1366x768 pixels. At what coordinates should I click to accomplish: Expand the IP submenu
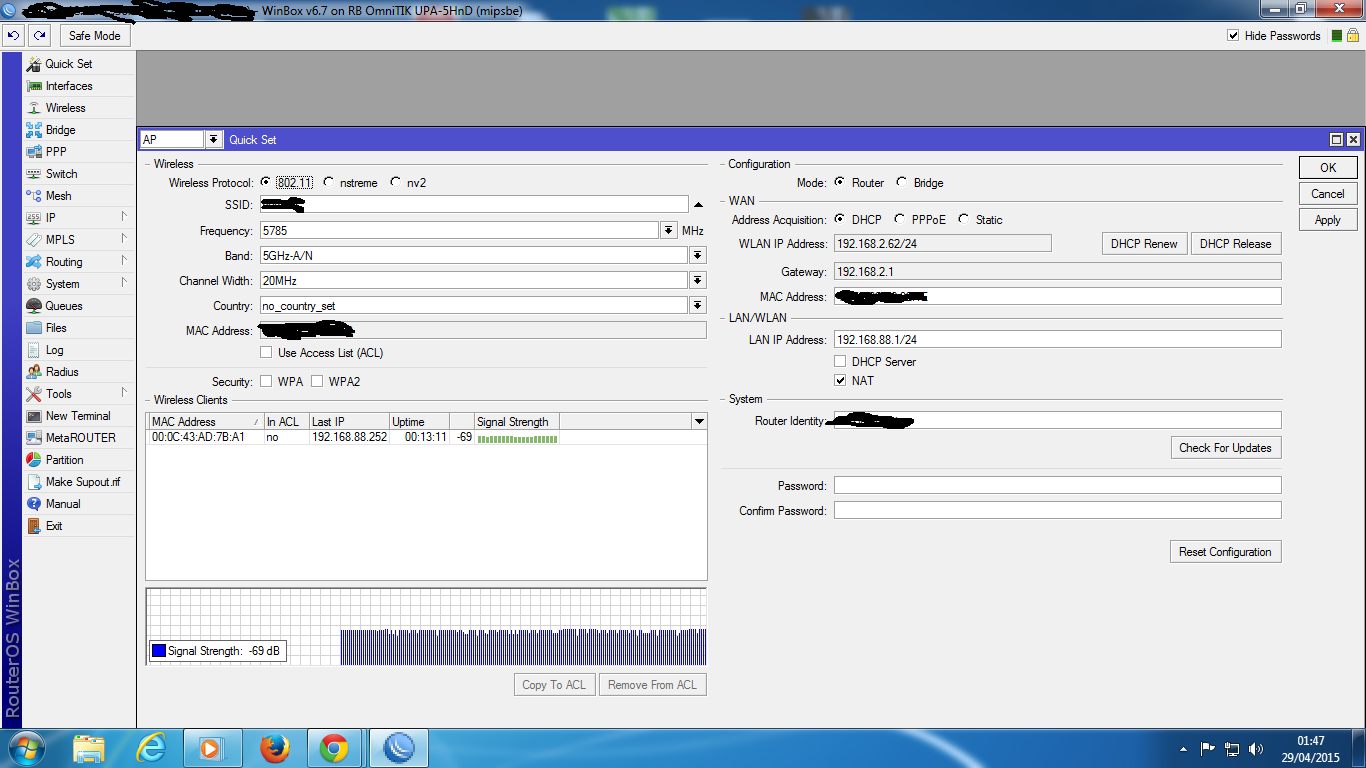tap(125, 217)
